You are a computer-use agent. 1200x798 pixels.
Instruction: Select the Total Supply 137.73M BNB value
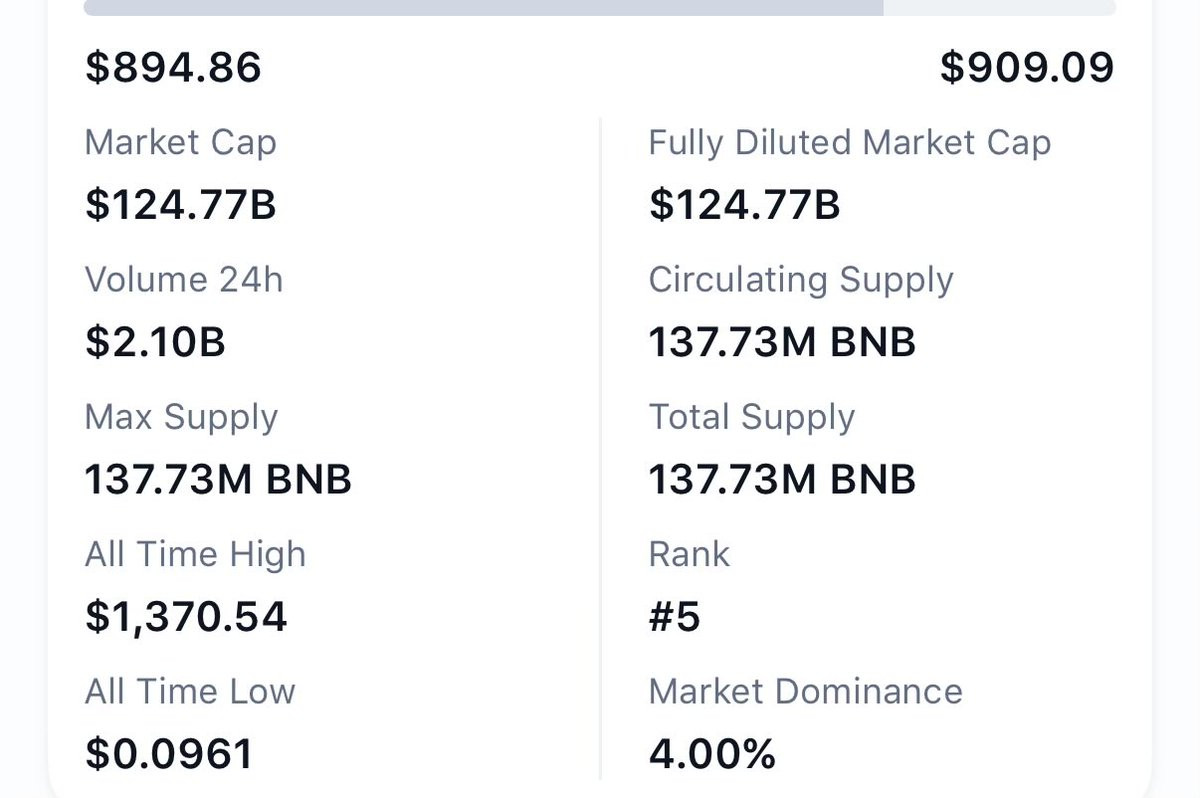tap(782, 480)
